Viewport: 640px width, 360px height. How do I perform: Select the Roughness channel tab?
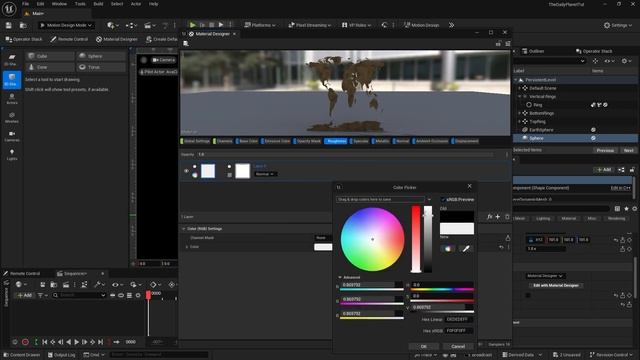tap(336, 141)
